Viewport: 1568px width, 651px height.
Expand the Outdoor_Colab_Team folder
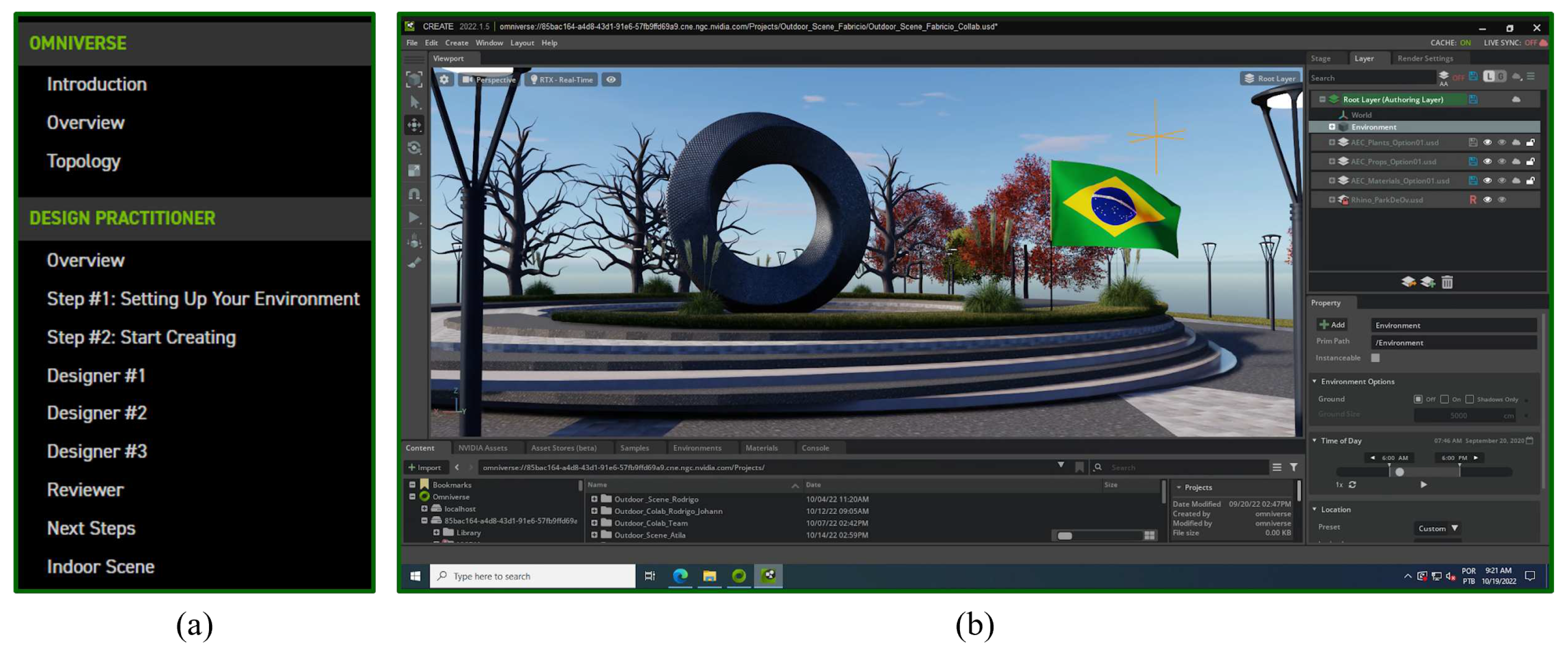[x=594, y=522]
